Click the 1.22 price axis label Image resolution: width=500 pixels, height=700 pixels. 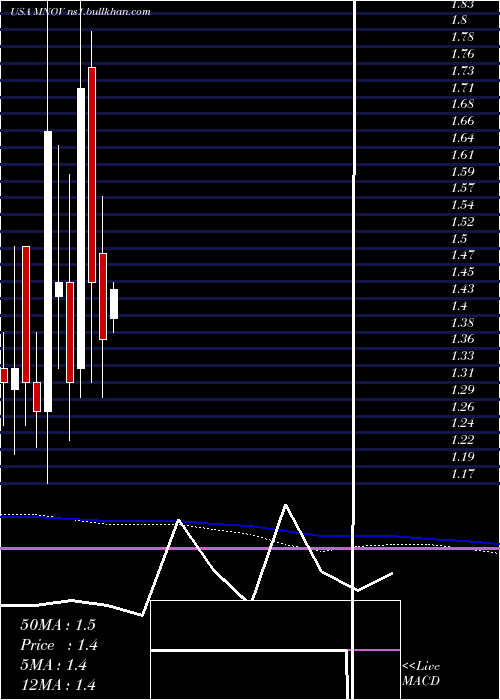462,440
